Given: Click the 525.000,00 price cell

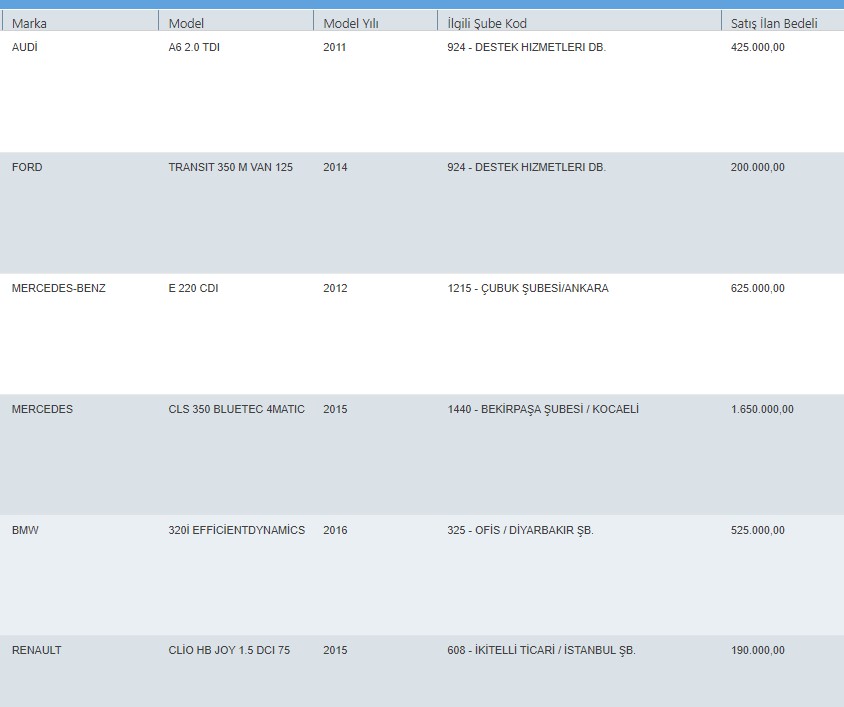Looking at the screenshot, I should [757, 530].
